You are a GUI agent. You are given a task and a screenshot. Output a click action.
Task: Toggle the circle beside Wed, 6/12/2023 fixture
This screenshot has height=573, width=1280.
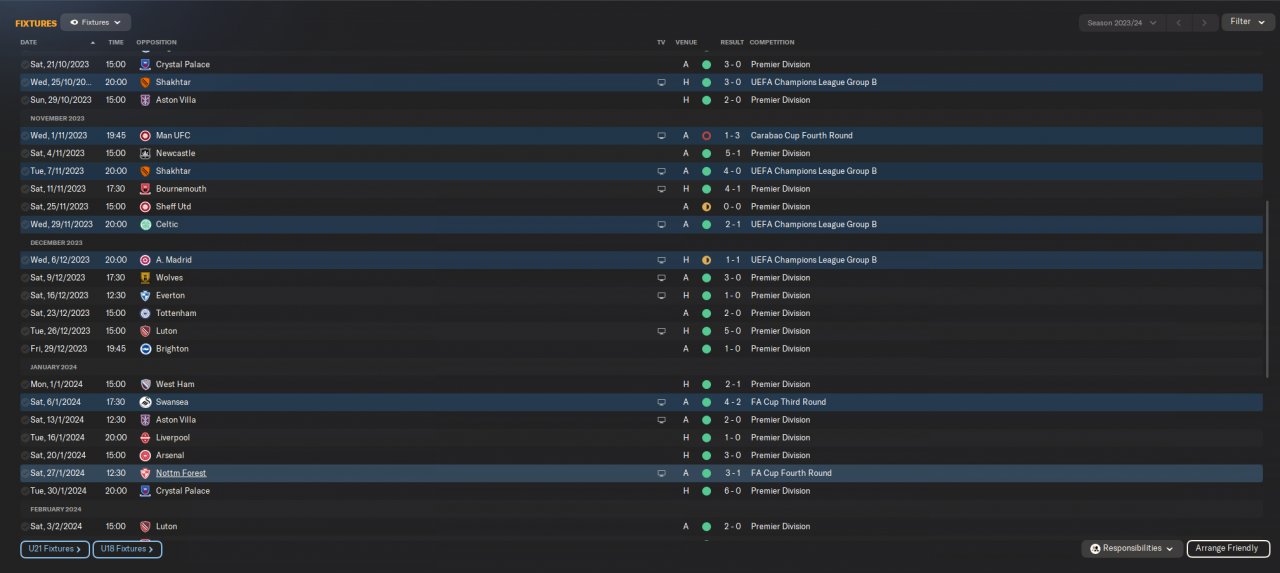coord(25,260)
